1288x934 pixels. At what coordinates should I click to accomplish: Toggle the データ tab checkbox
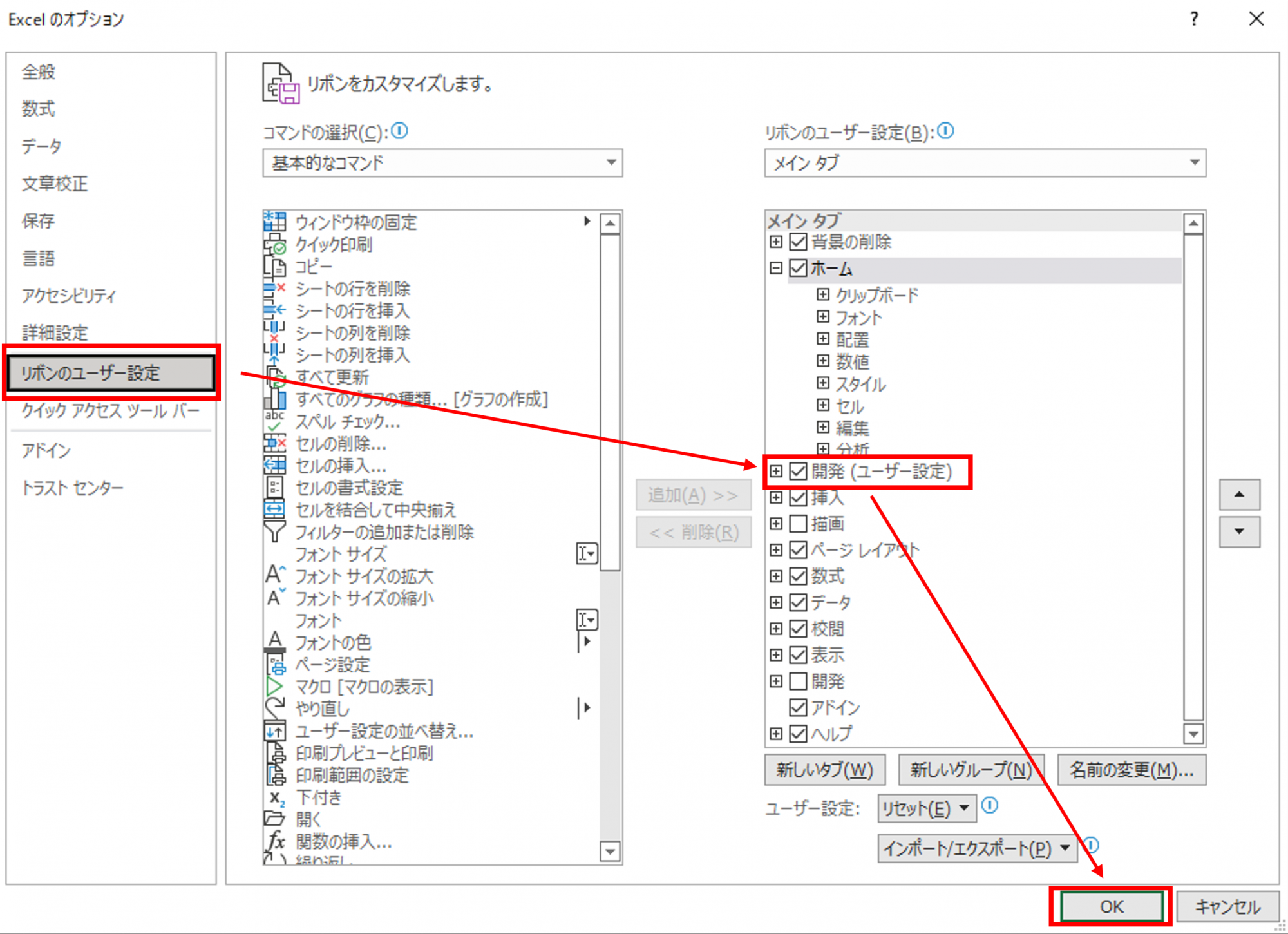click(x=798, y=602)
